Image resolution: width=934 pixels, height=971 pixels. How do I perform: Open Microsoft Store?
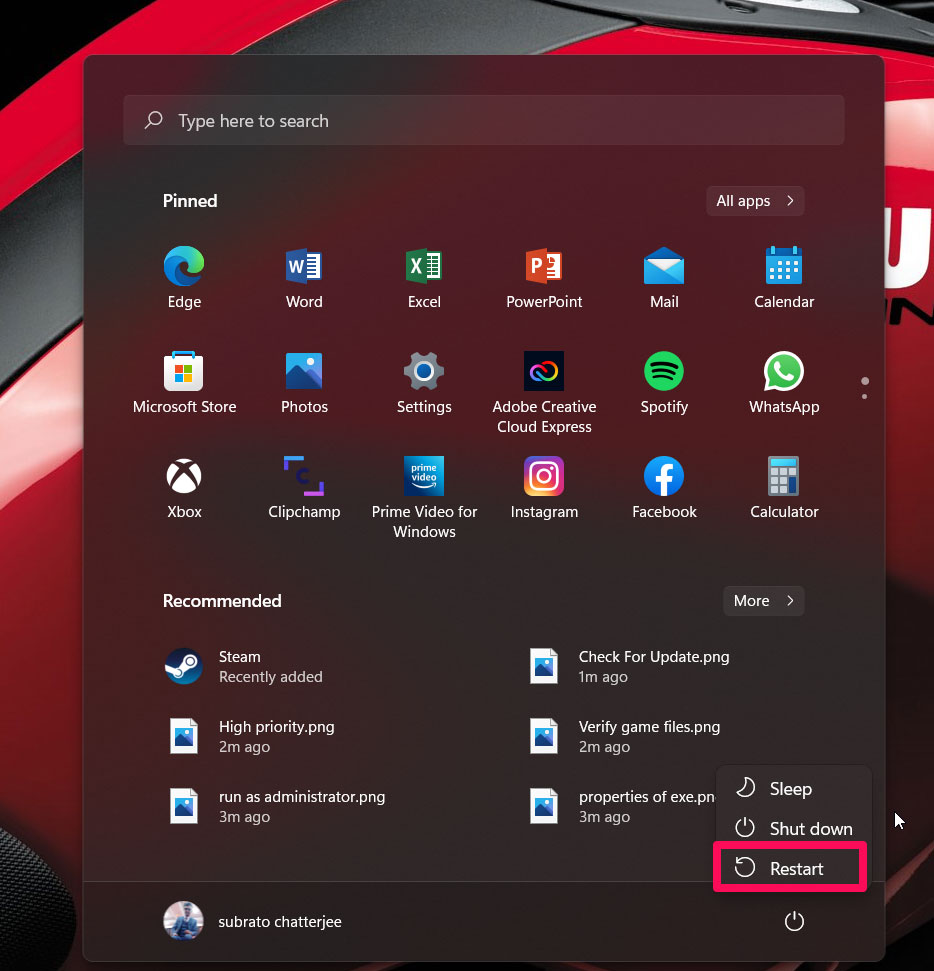pyautogui.click(x=184, y=383)
